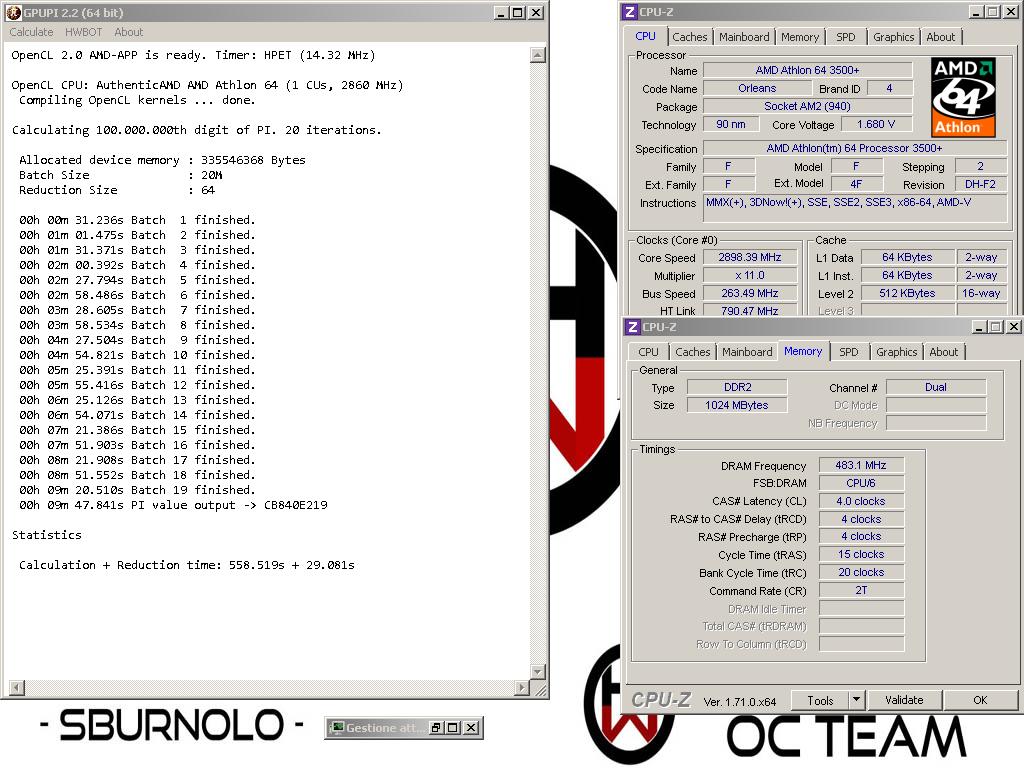Maximize the Gestione attività minimized window
Screen dimensions: 1024x768
click(453, 728)
